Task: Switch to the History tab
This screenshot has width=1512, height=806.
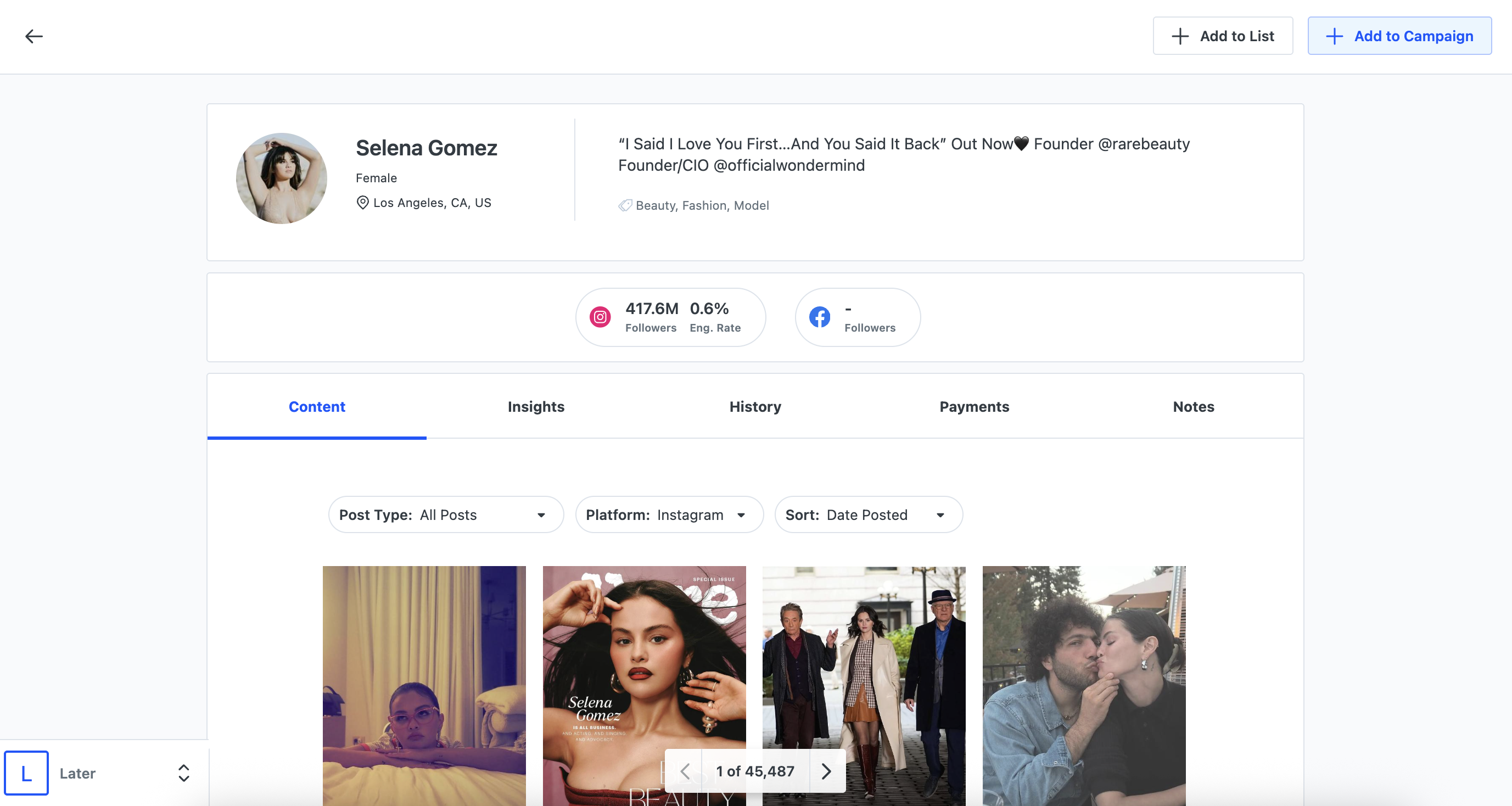Action: pyautogui.click(x=755, y=407)
